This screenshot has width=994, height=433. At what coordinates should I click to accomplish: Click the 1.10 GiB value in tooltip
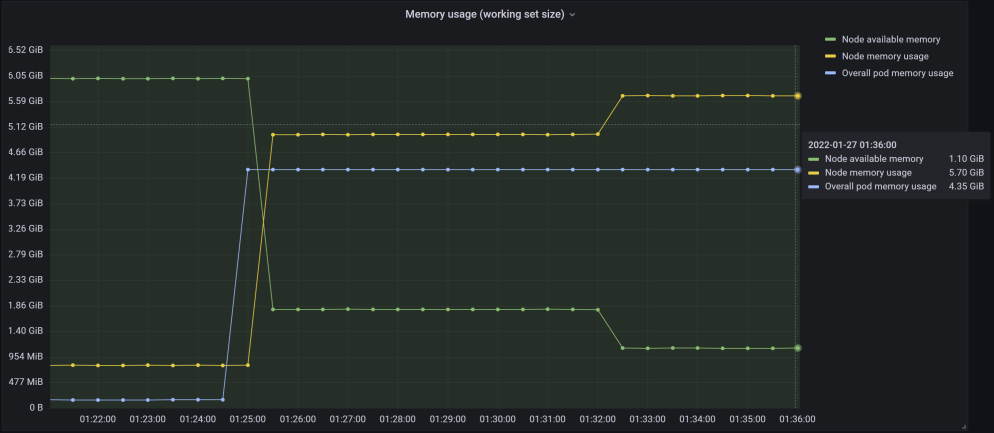967,158
